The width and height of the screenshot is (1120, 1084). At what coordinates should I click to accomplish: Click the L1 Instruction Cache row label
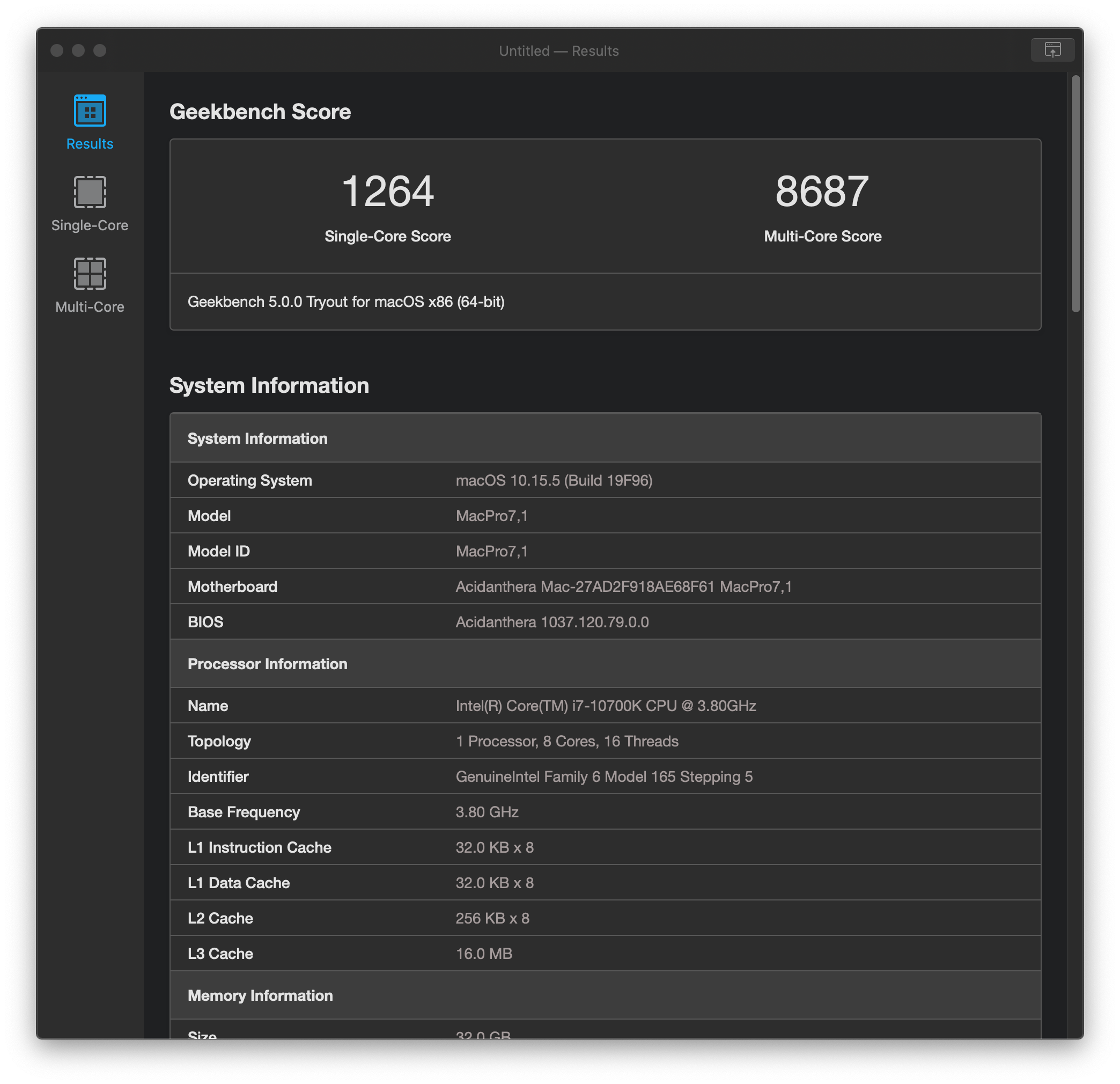click(260, 847)
